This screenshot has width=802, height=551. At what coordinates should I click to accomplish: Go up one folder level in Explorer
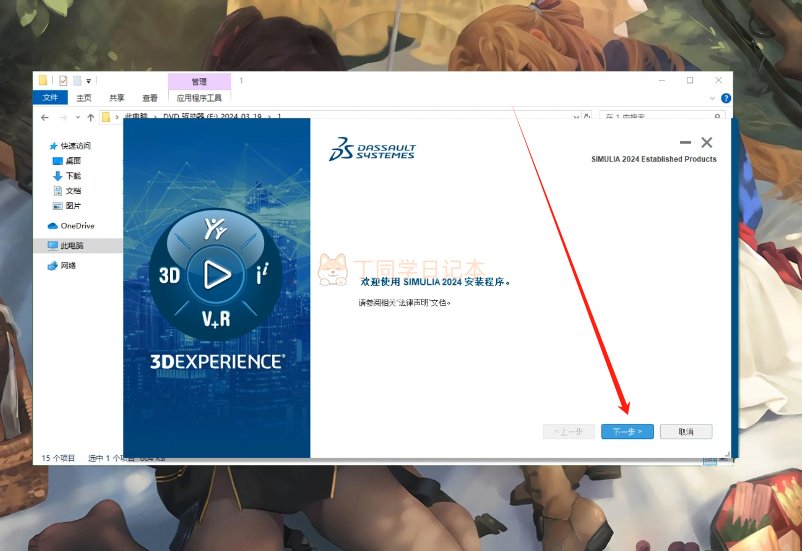(90, 117)
